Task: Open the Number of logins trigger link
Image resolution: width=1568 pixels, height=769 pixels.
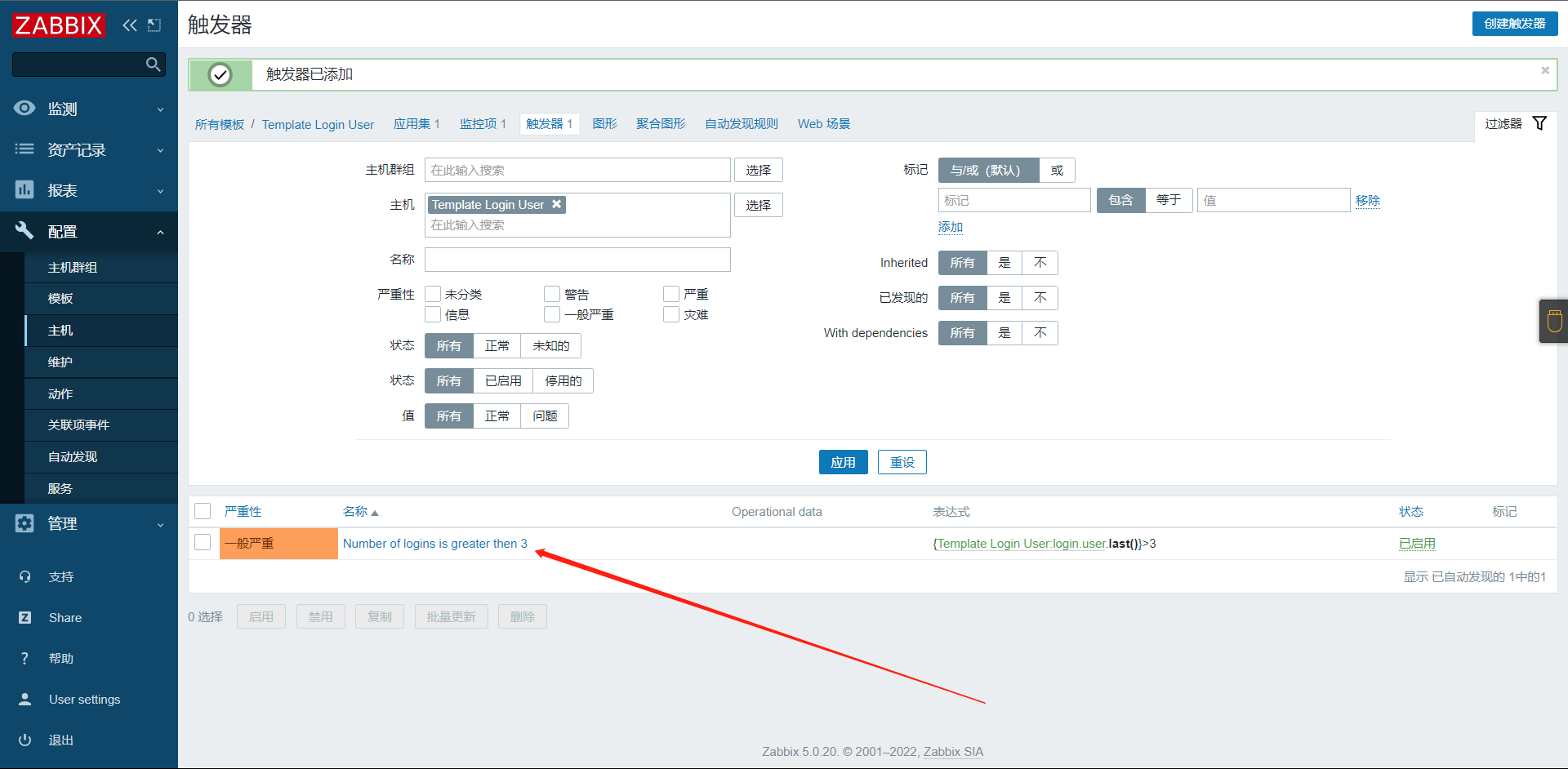Action: coord(435,544)
